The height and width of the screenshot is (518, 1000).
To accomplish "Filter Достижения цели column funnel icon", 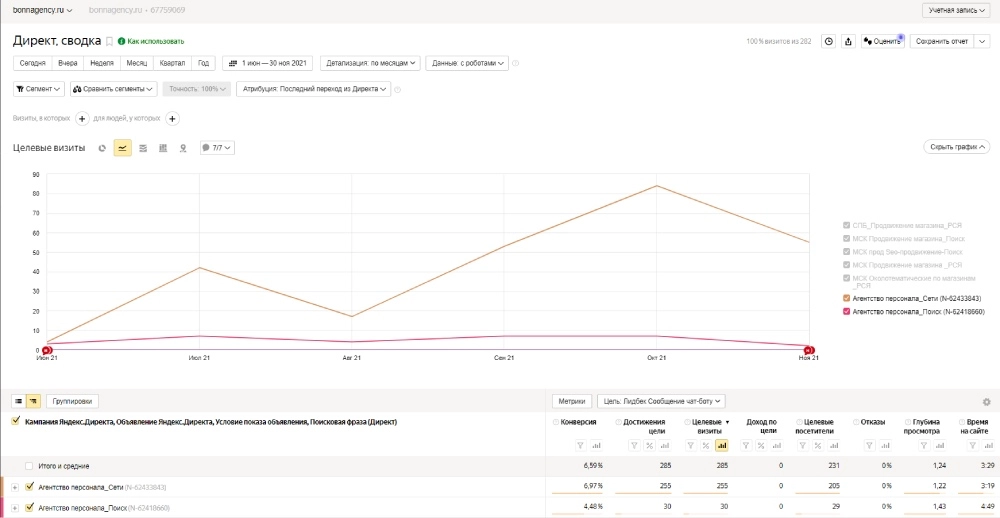I will pyautogui.click(x=634, y=445).
